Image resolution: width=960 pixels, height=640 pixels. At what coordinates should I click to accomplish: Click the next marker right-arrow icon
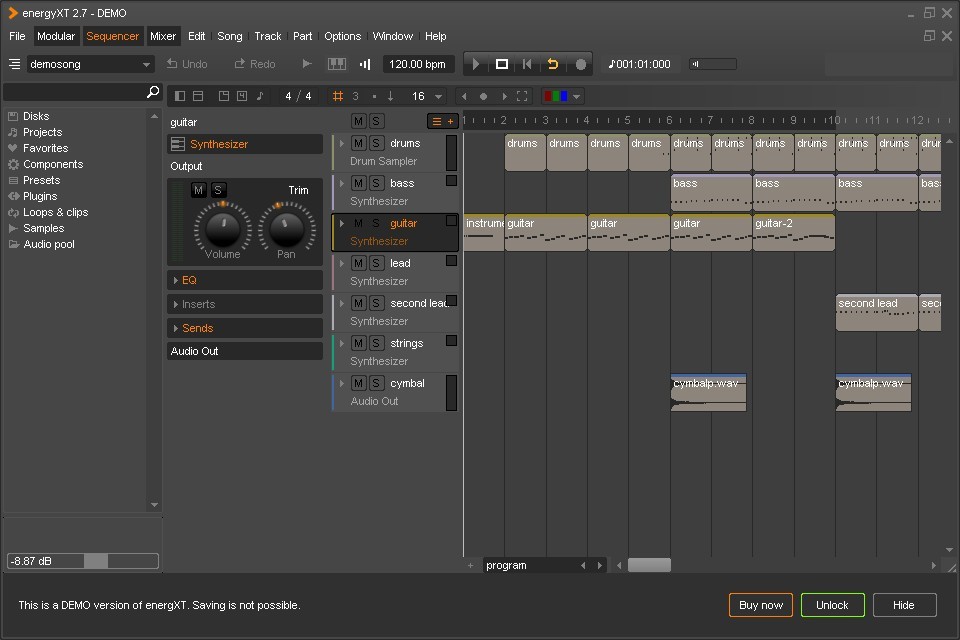point(504,96)
